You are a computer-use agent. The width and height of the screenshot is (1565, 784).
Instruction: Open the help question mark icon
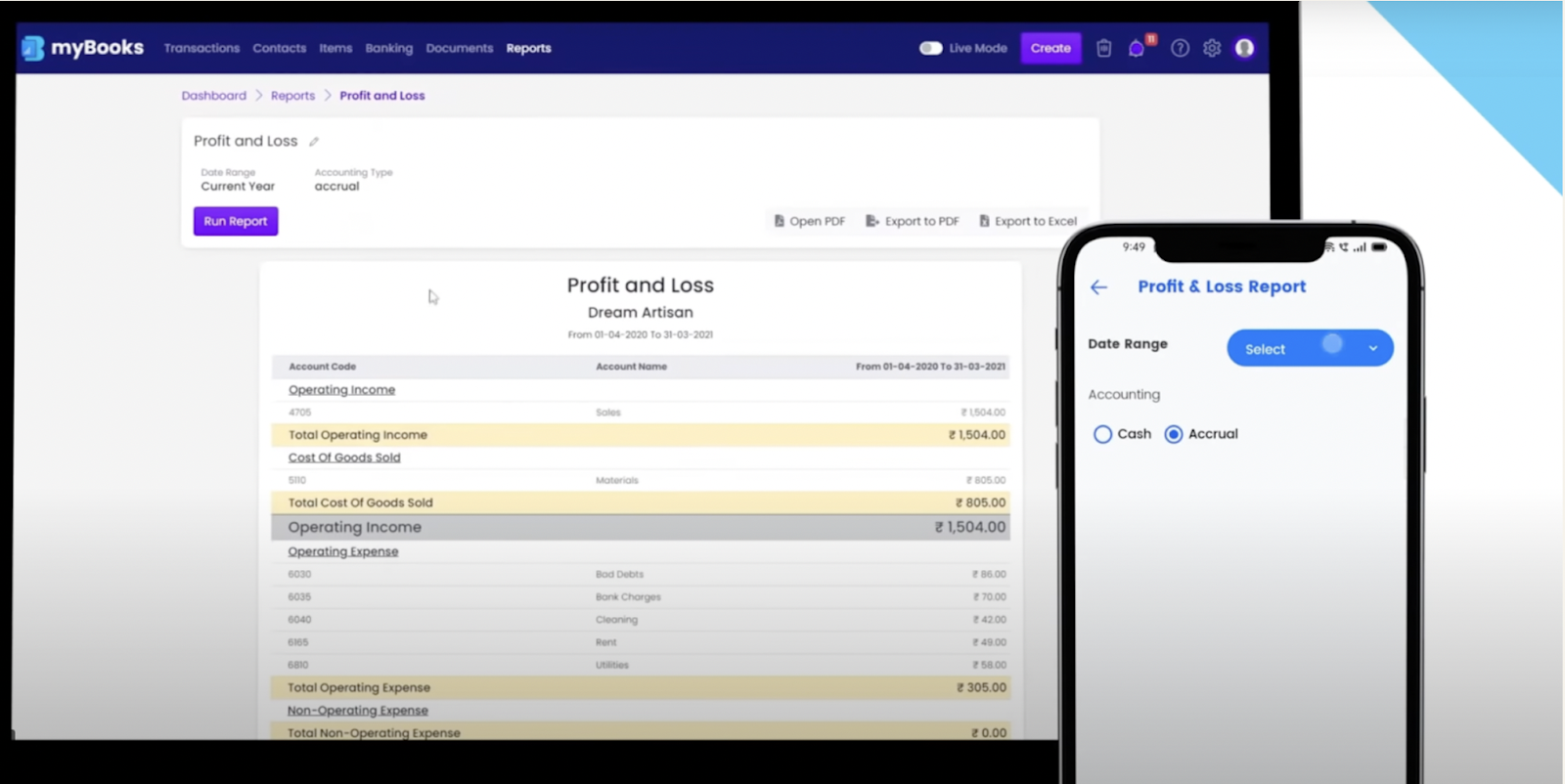click(x=1180, y=48)
